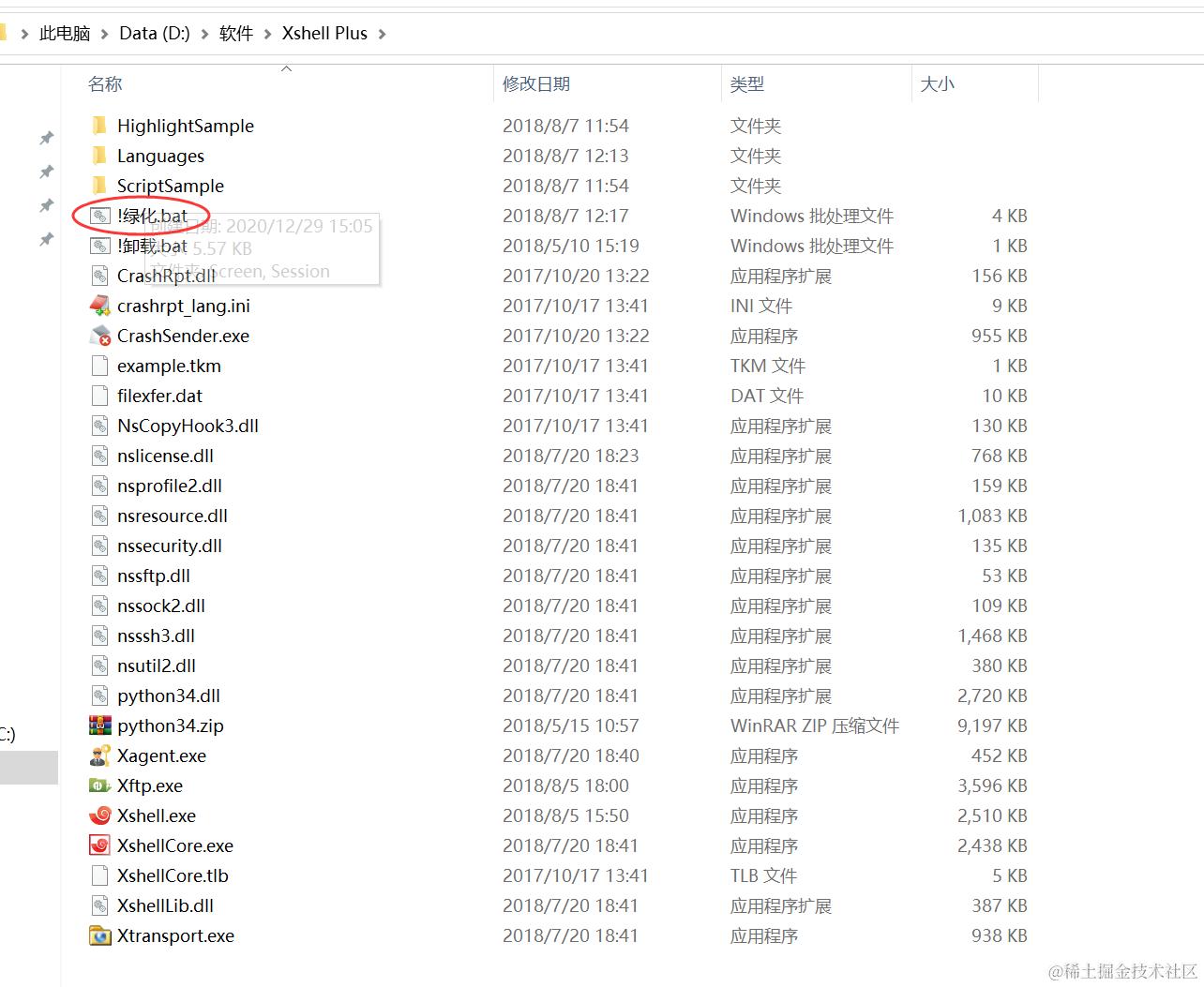Select the nssock2.dll file name
The height and width of the screenshot is (987, 1204).
coord(161,606)
